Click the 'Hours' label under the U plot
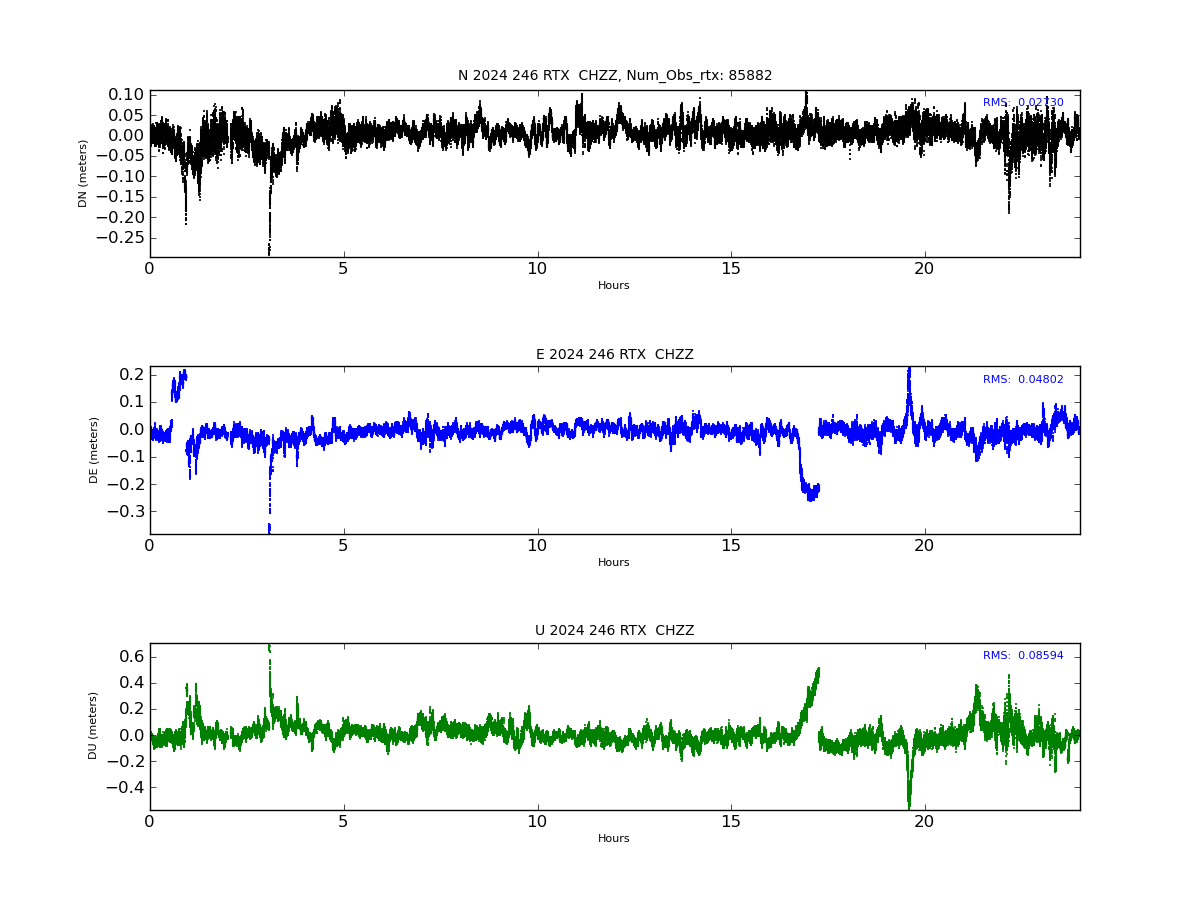The width and height of the screenshot is (1200, 900). (614, 839)
